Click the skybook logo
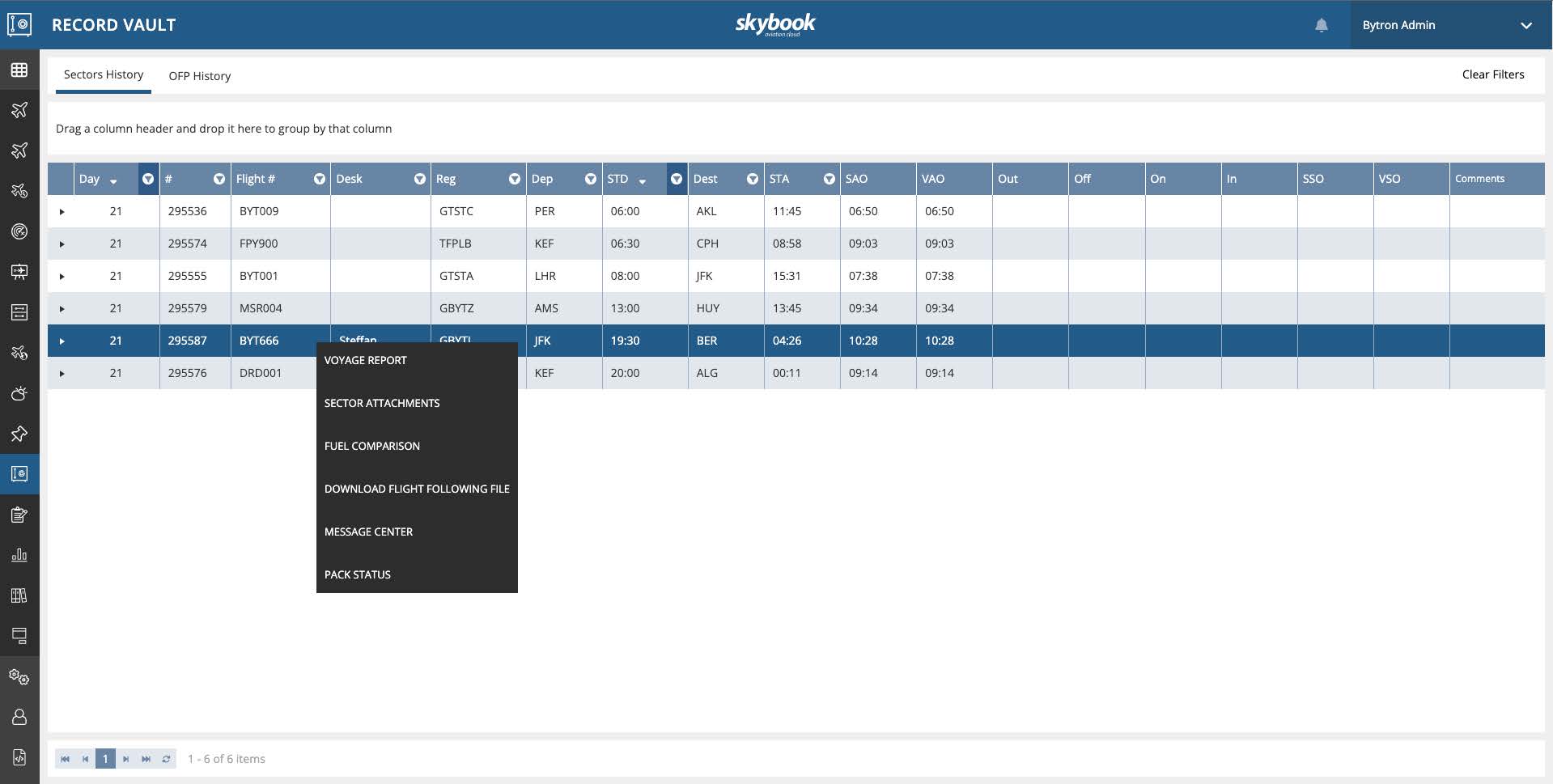Viewport: 1553px width, 784px height. [x=775, y=24]
